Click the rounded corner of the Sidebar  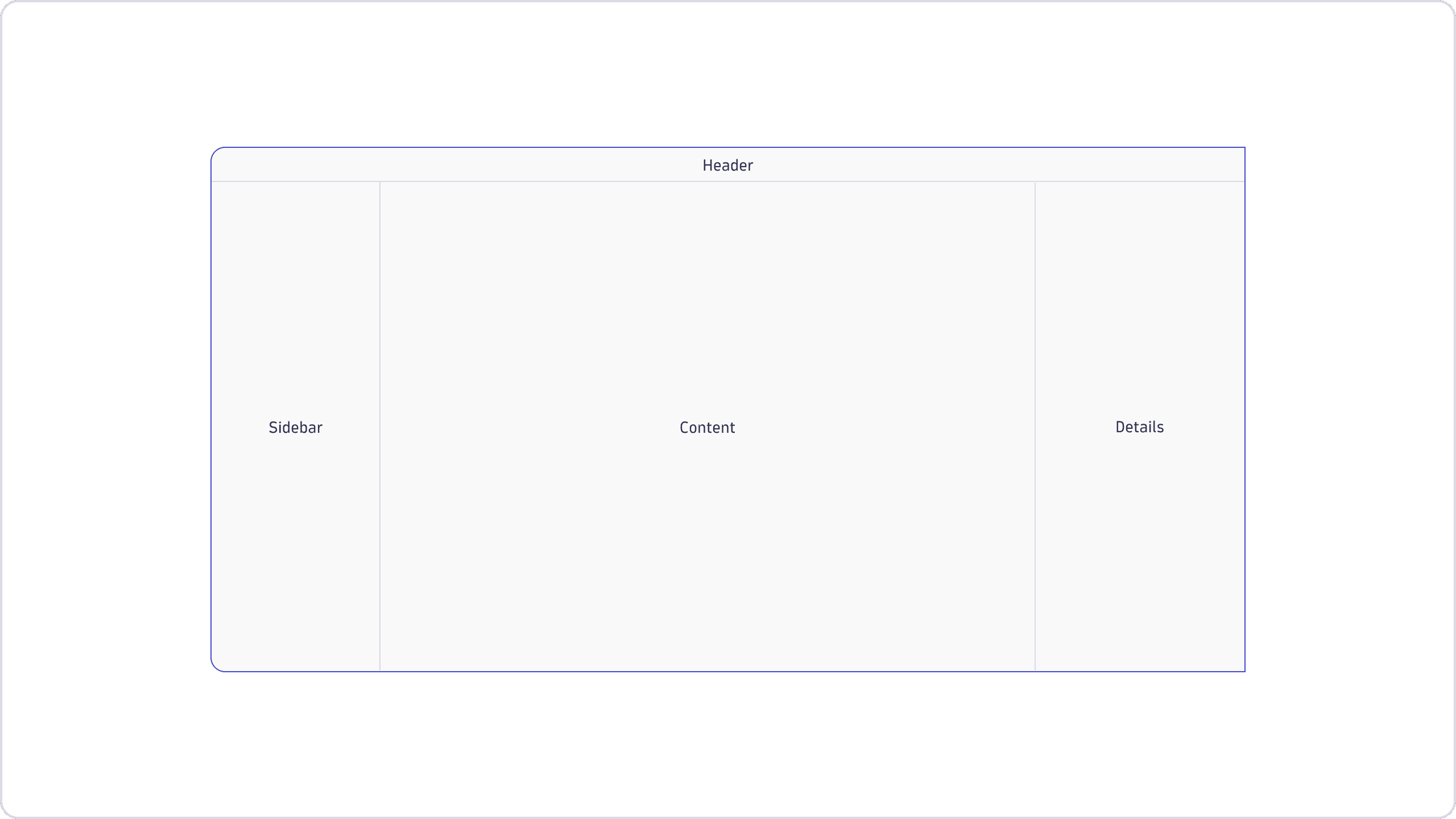pyautogui.click(x=216, y=667)
